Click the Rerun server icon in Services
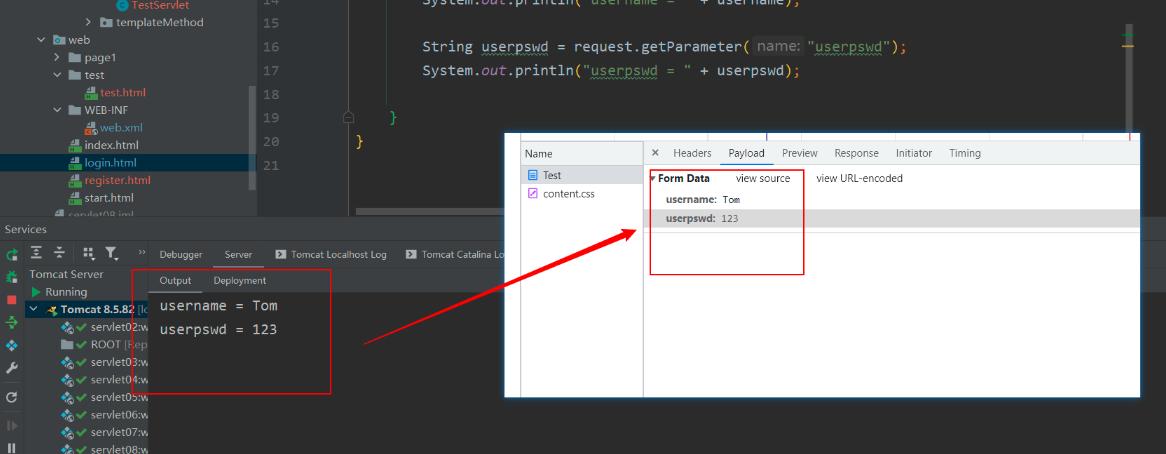1166x454 pixels. click(x=12, y=255)
